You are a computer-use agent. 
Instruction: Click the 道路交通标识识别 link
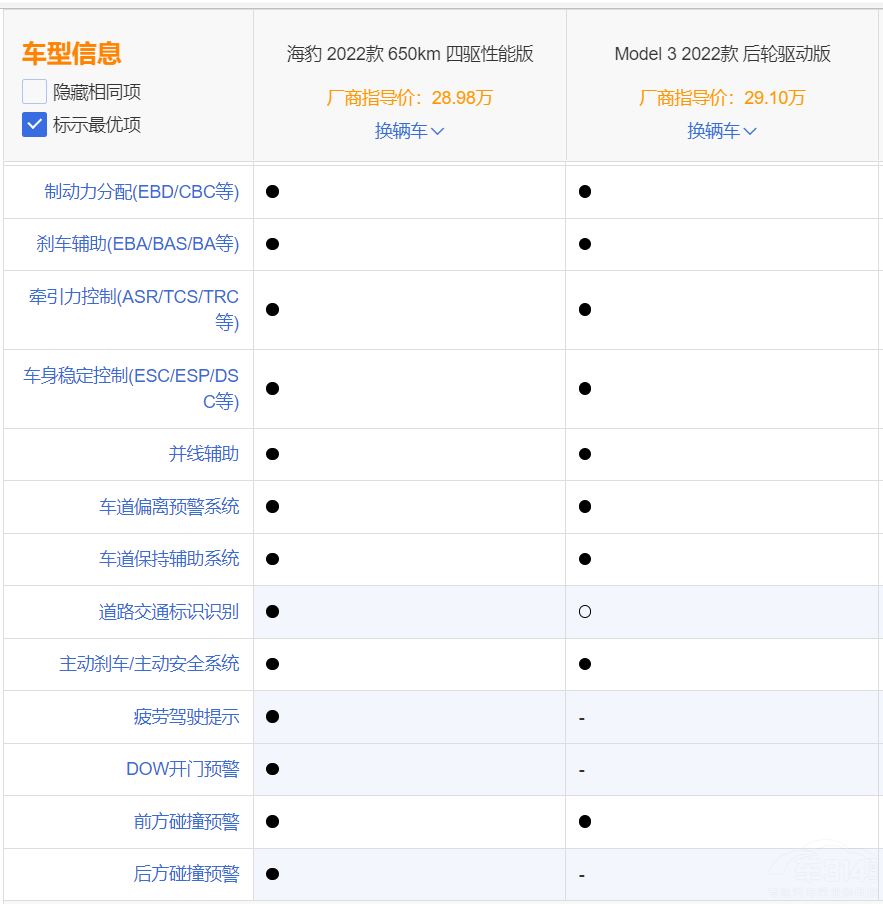point(169,611)
